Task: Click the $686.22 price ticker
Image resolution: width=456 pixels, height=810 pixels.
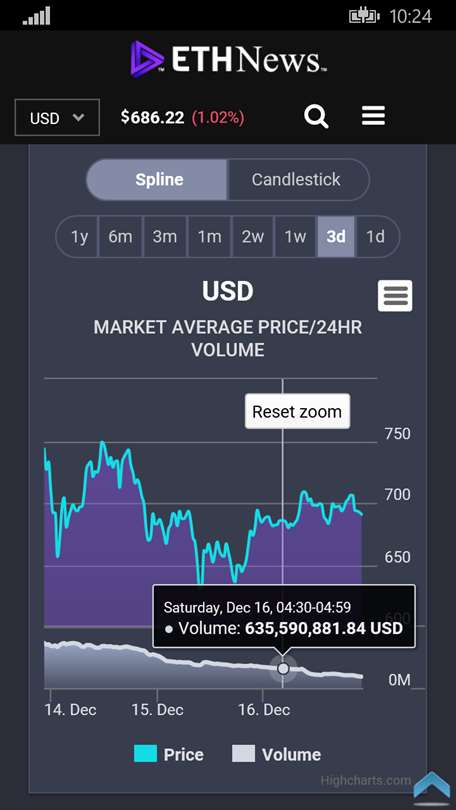Action: pyautogui.click(x=152, y=118)
